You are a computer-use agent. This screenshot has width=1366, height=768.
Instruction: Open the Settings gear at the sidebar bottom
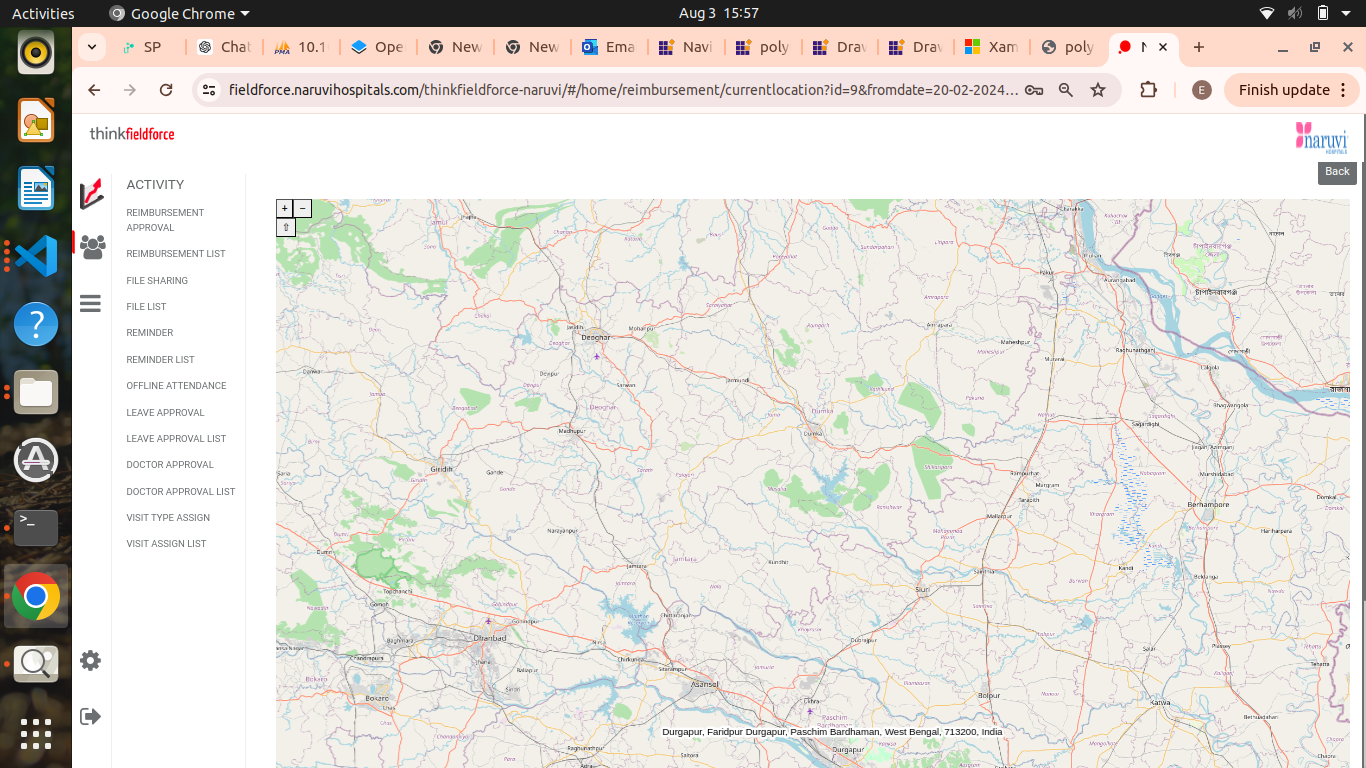click(x=90, y=660)
